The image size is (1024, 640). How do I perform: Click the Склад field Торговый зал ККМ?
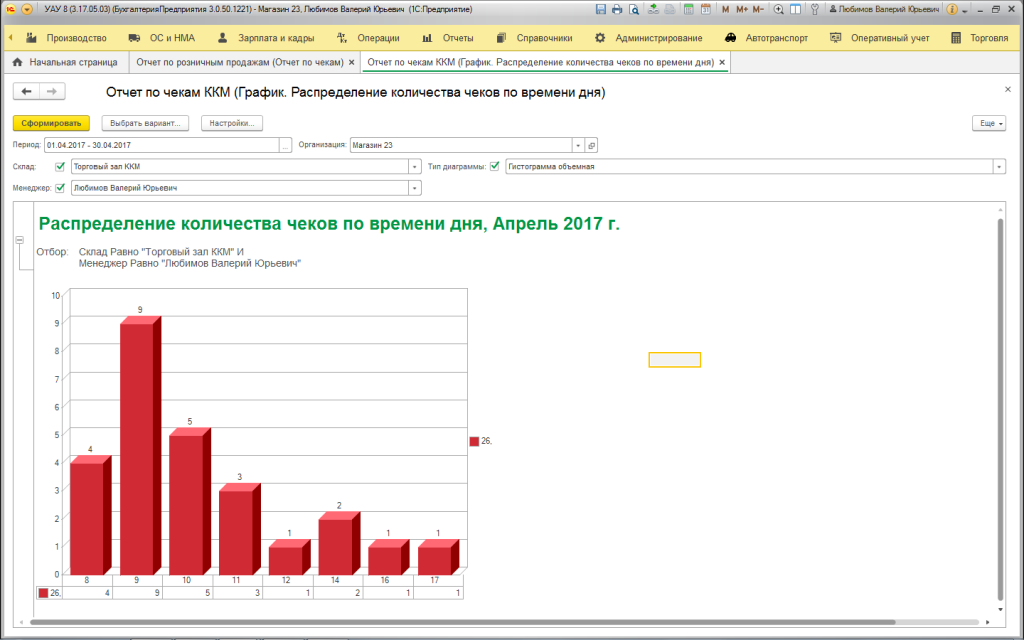tap(240, 167)
